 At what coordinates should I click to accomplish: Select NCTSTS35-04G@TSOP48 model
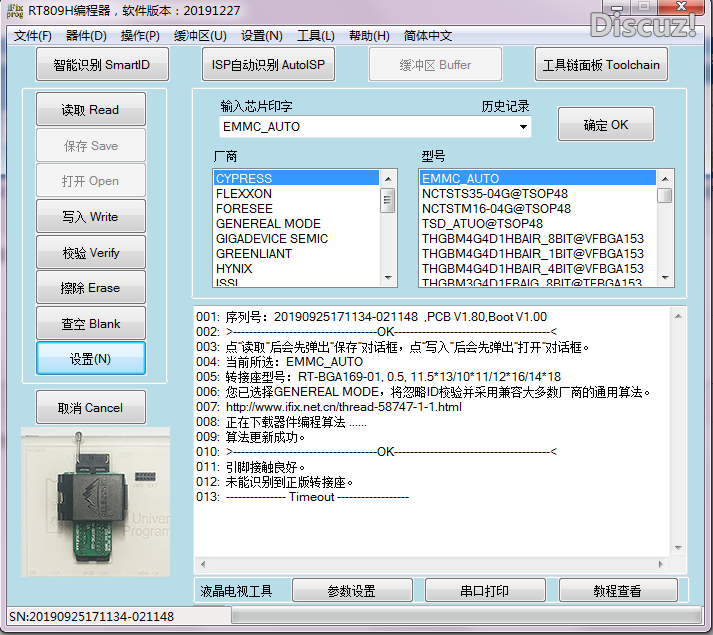[x=537, y=194]
